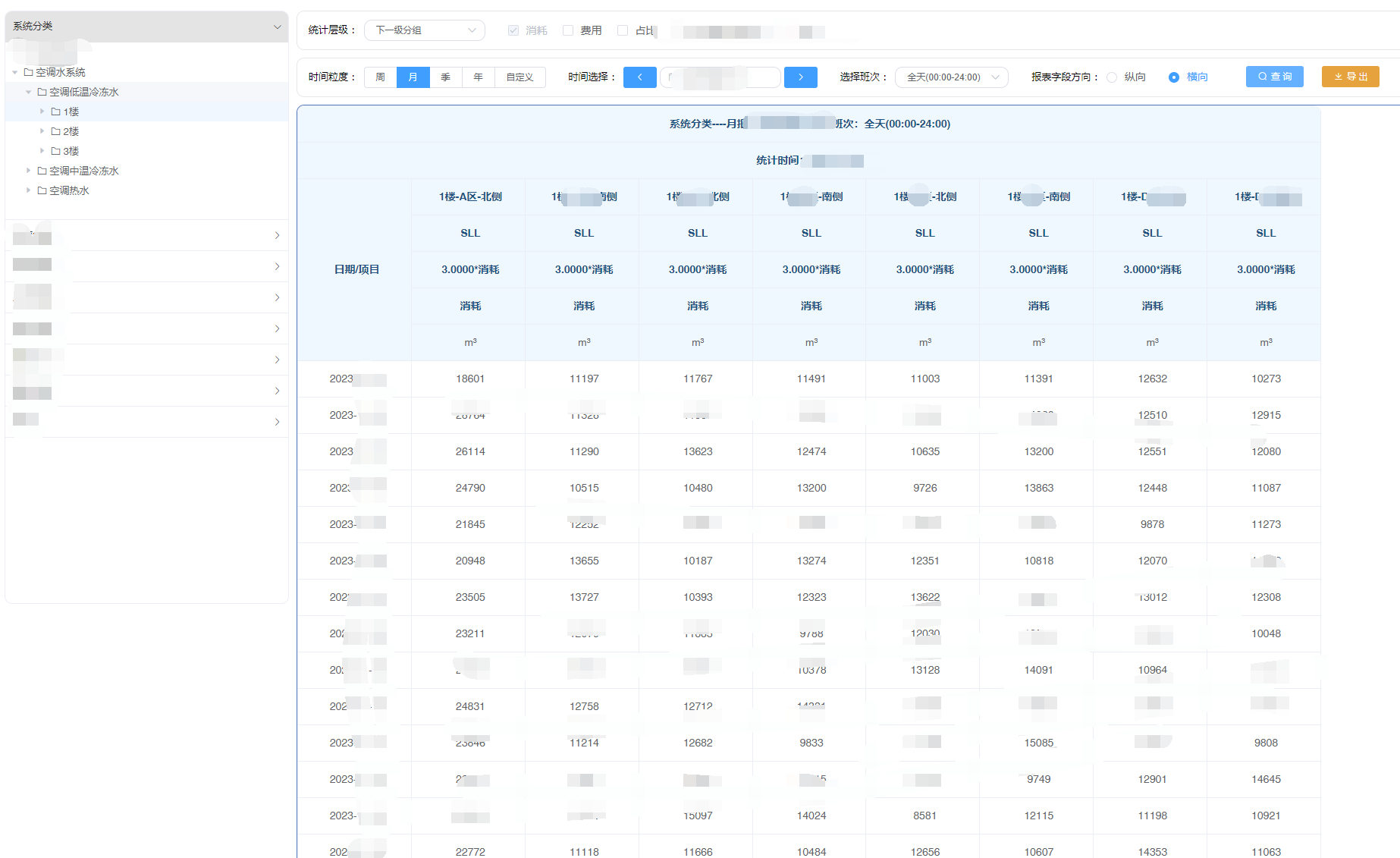Select 纵向 report direction radio
The image size is (1400, 858).
point(1112,77)
